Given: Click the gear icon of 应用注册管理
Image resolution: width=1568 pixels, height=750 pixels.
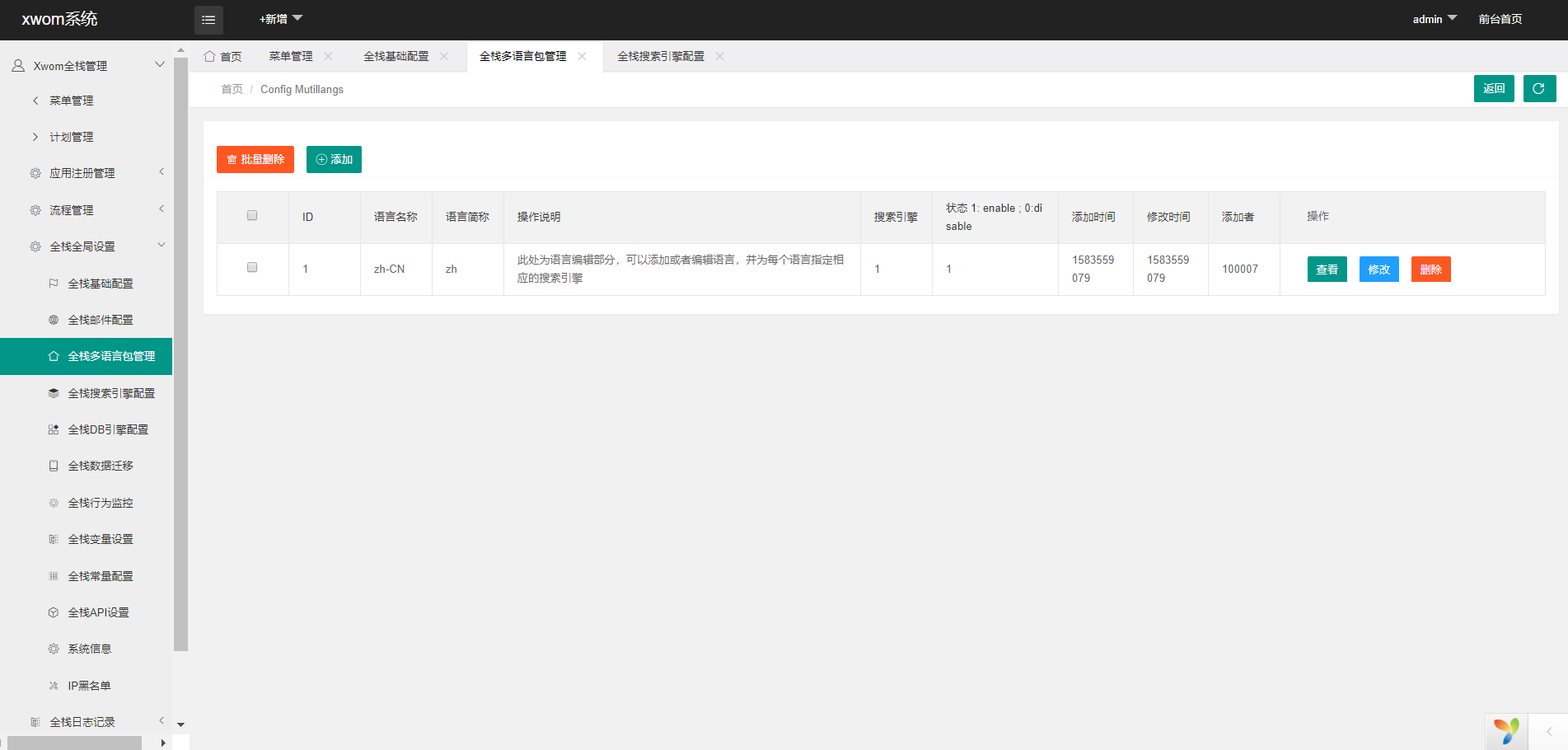Looking at the screenshot, I should [x=35, y=173].
